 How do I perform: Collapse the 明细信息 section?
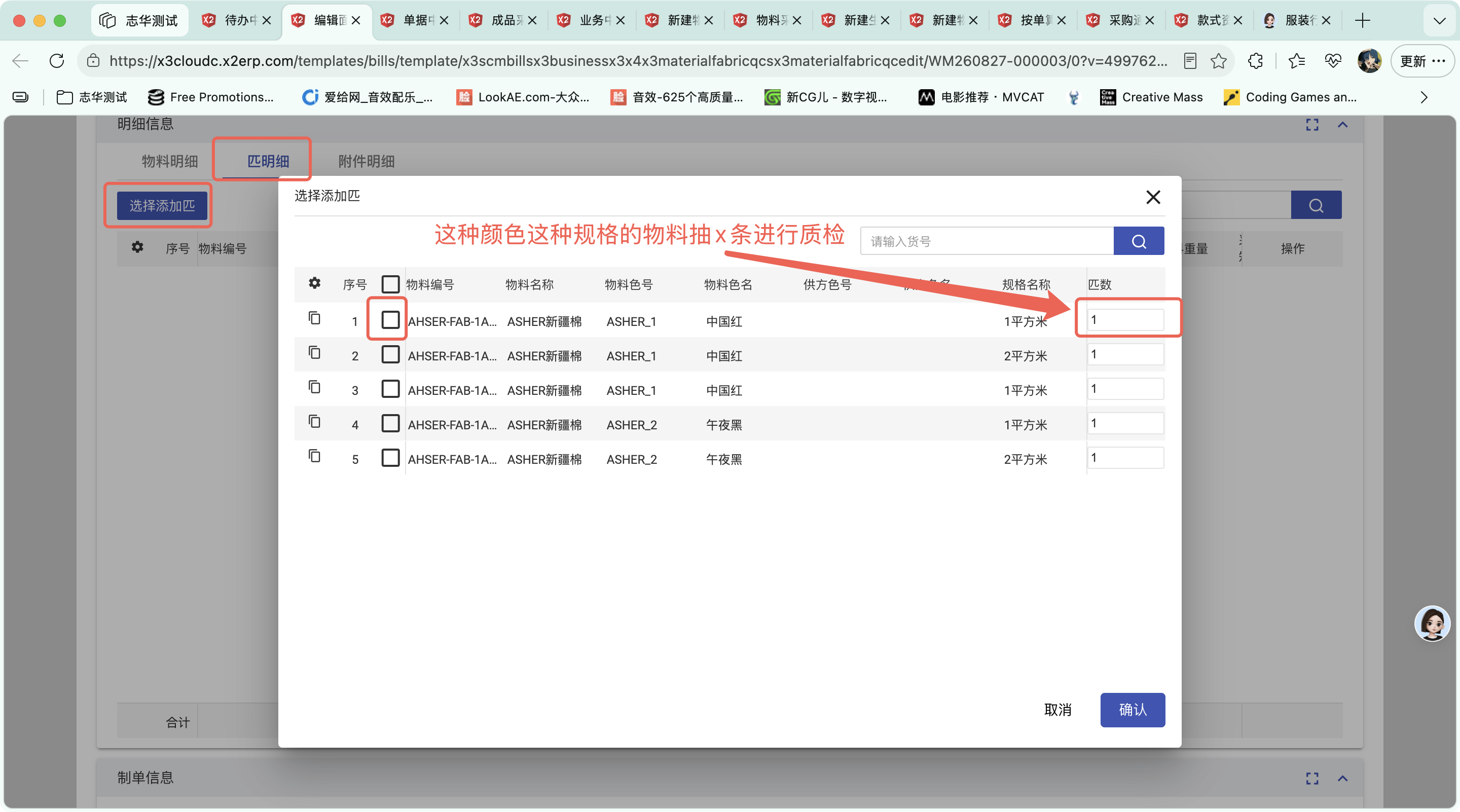[x=1343, y=125]
